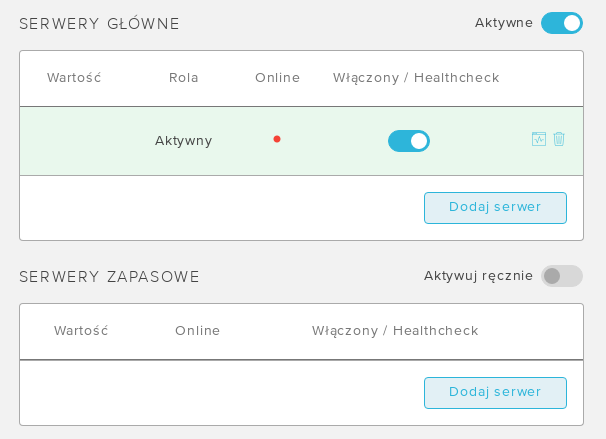Select the Wartość column header in main servers
The width and height of the screenshot is (606, 439).
(74, 77)
